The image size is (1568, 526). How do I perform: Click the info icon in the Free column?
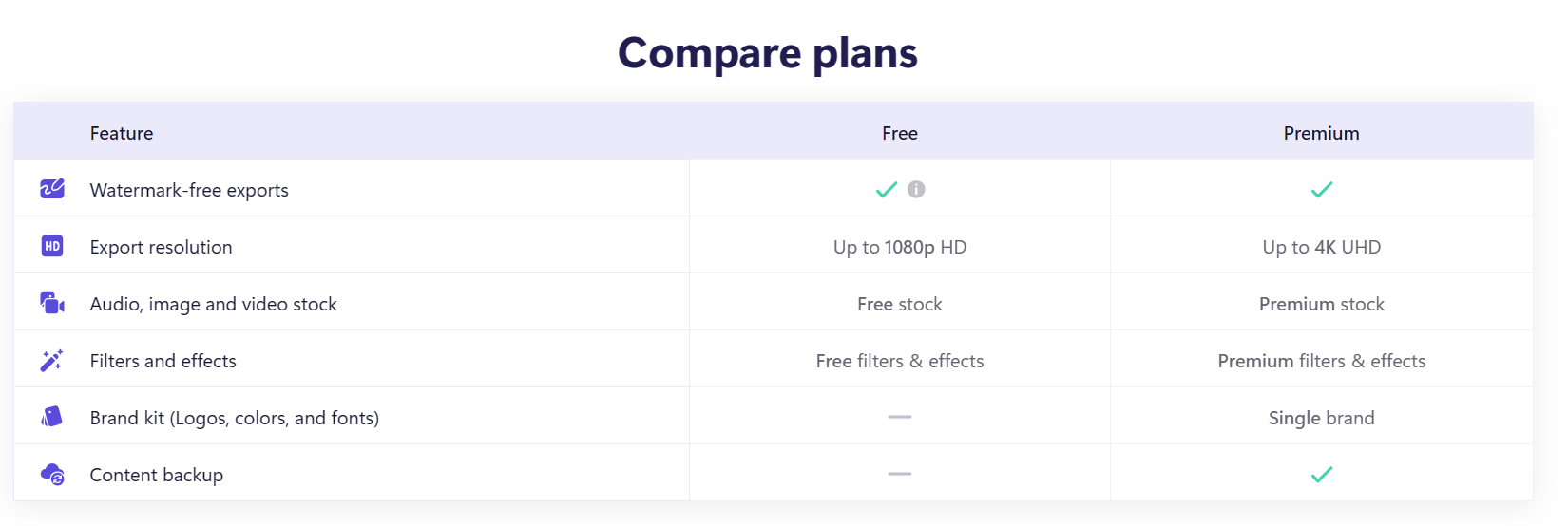coord(916,189)
